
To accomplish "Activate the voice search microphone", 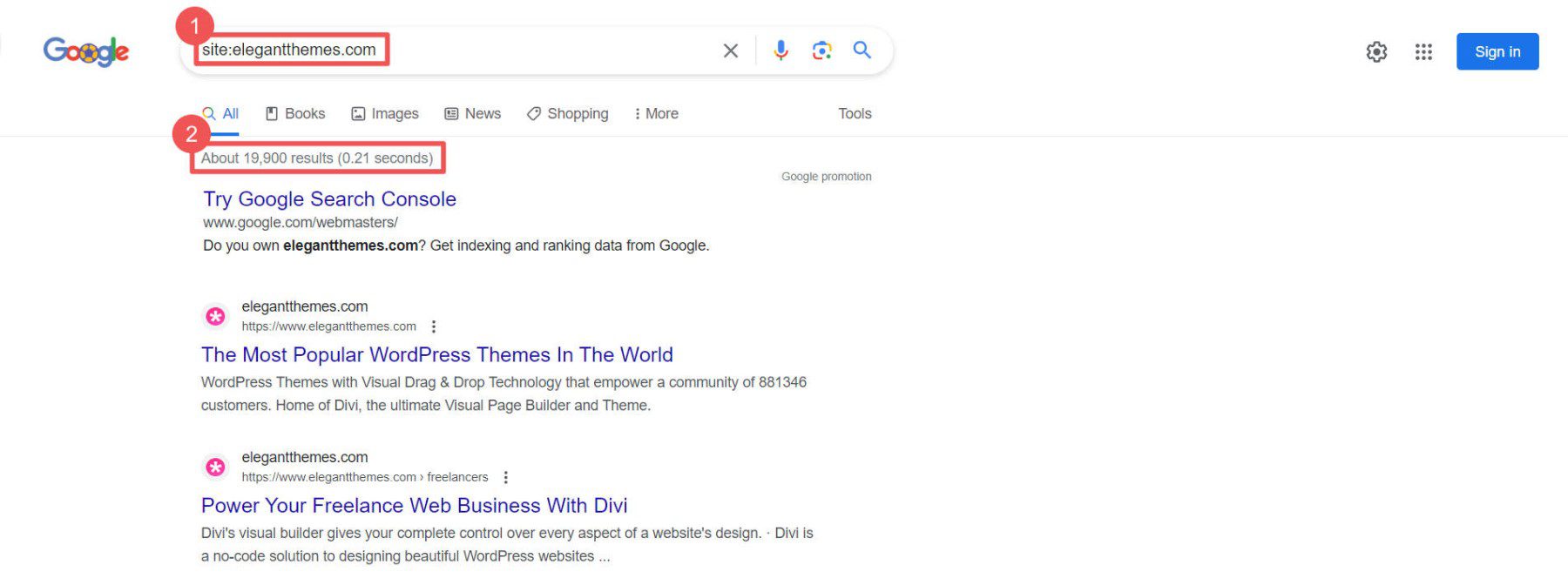I will point(781,50).
